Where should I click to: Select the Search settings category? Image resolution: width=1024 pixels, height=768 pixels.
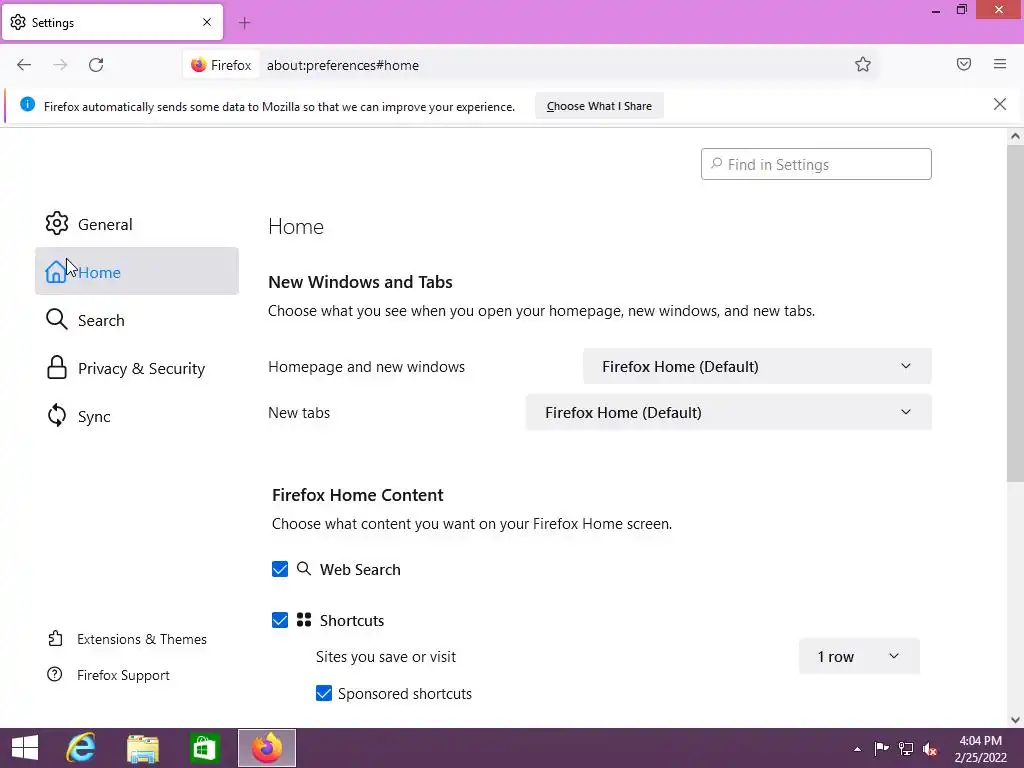tap(136, 320)
